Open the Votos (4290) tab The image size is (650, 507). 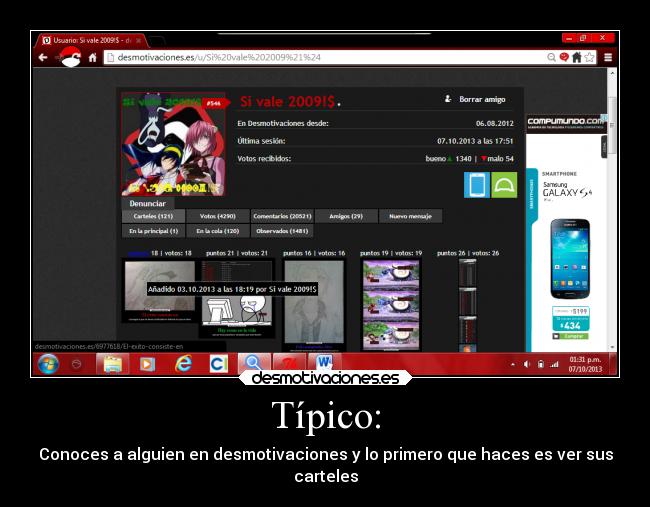click(217, 216)
